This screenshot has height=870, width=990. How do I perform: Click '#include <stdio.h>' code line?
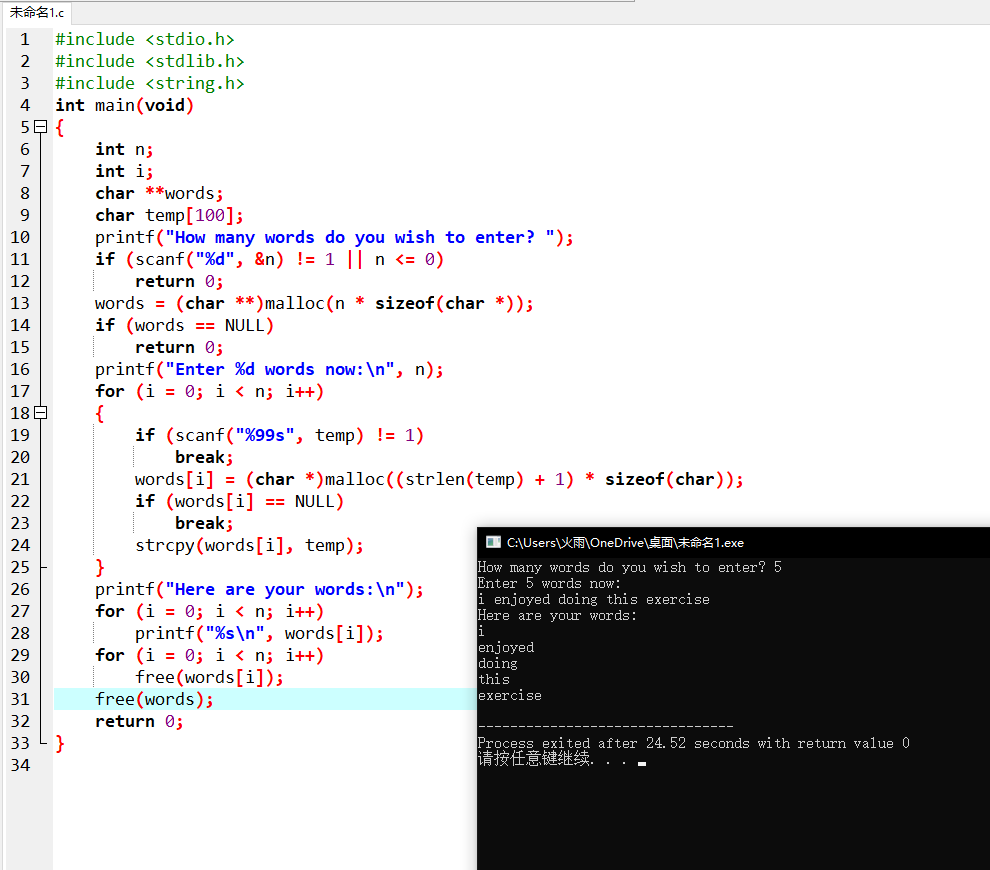[x=145, y=39]
